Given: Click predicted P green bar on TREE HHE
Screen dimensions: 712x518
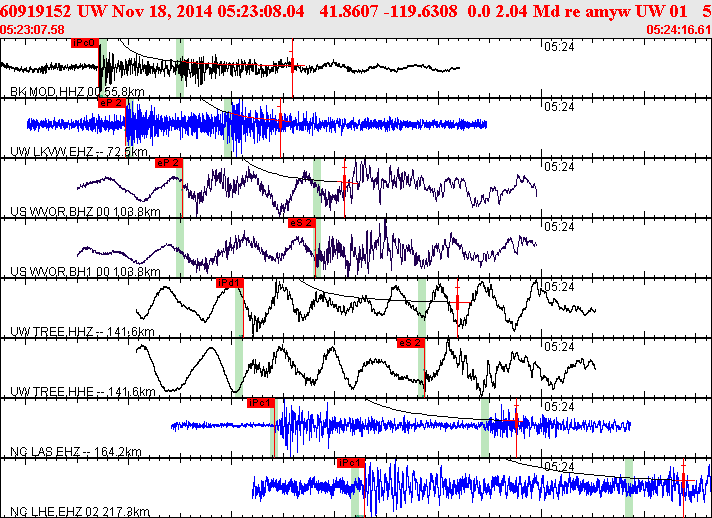Looking at the screenshot, I should pyautogui.click(x=239, y=367).
